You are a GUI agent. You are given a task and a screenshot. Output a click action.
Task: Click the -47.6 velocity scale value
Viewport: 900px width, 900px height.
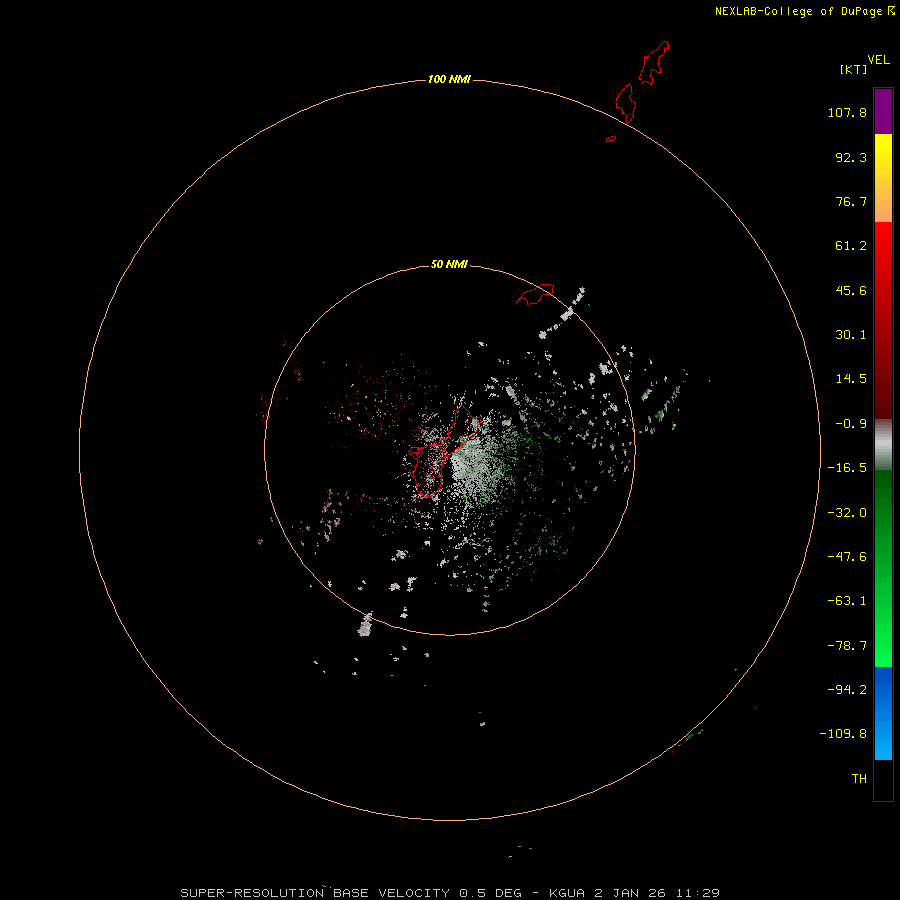pos(847,557)
